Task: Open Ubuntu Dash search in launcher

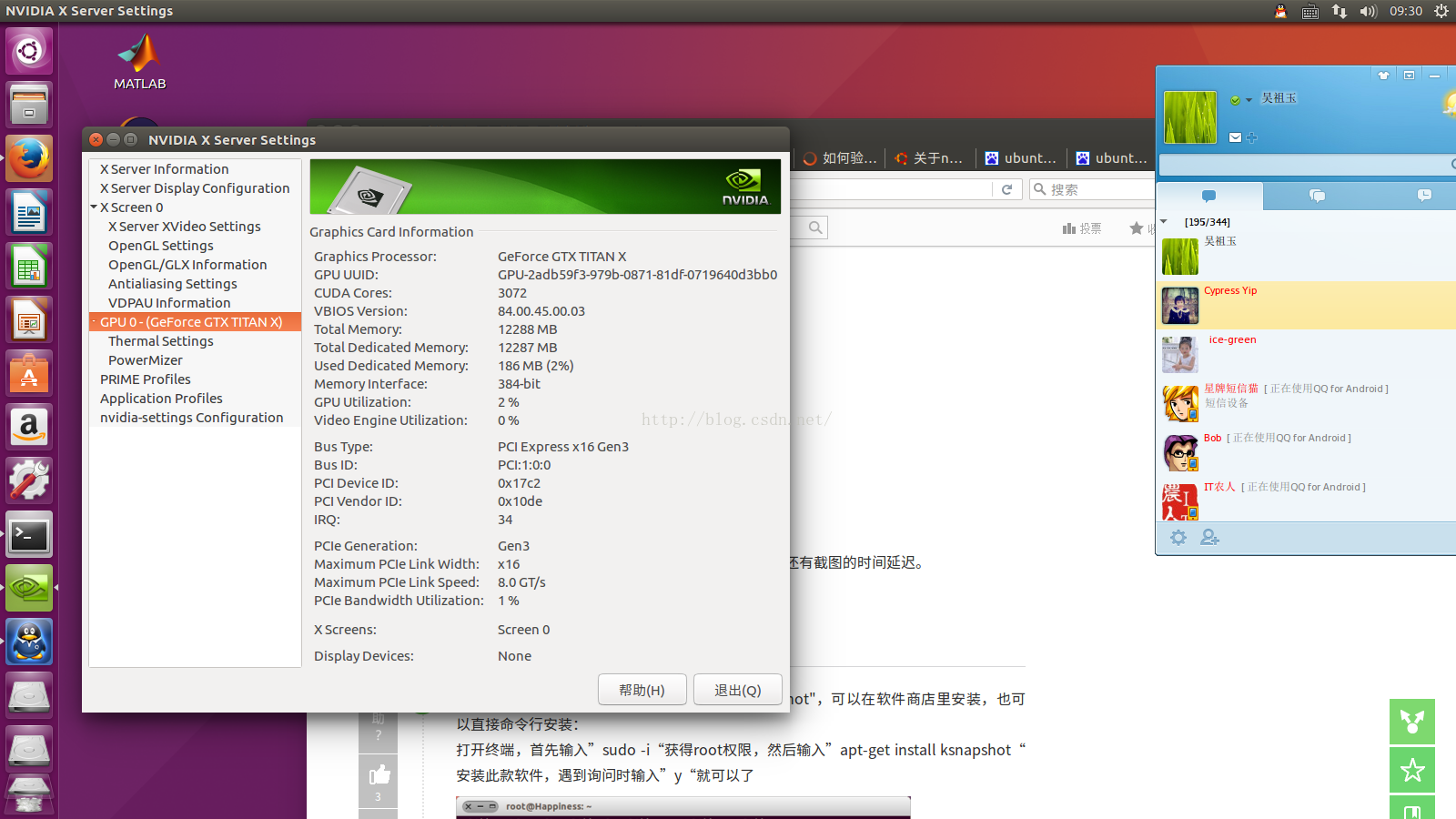Action: [x=29, y=51]
